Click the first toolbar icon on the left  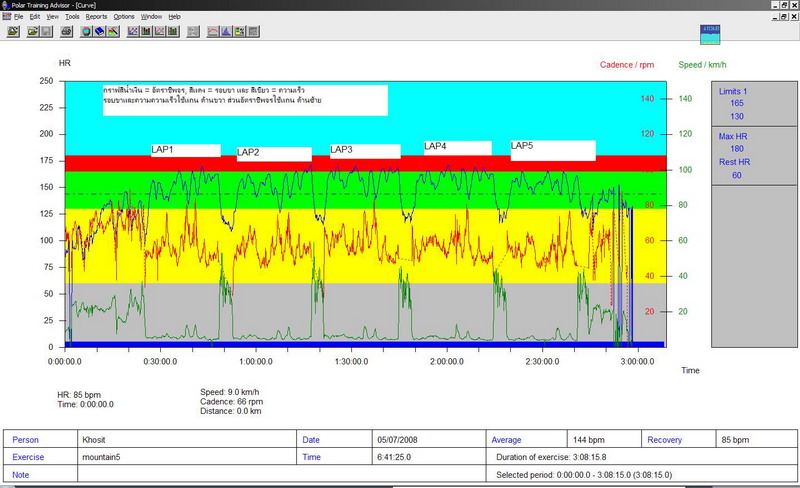point(13,31)
